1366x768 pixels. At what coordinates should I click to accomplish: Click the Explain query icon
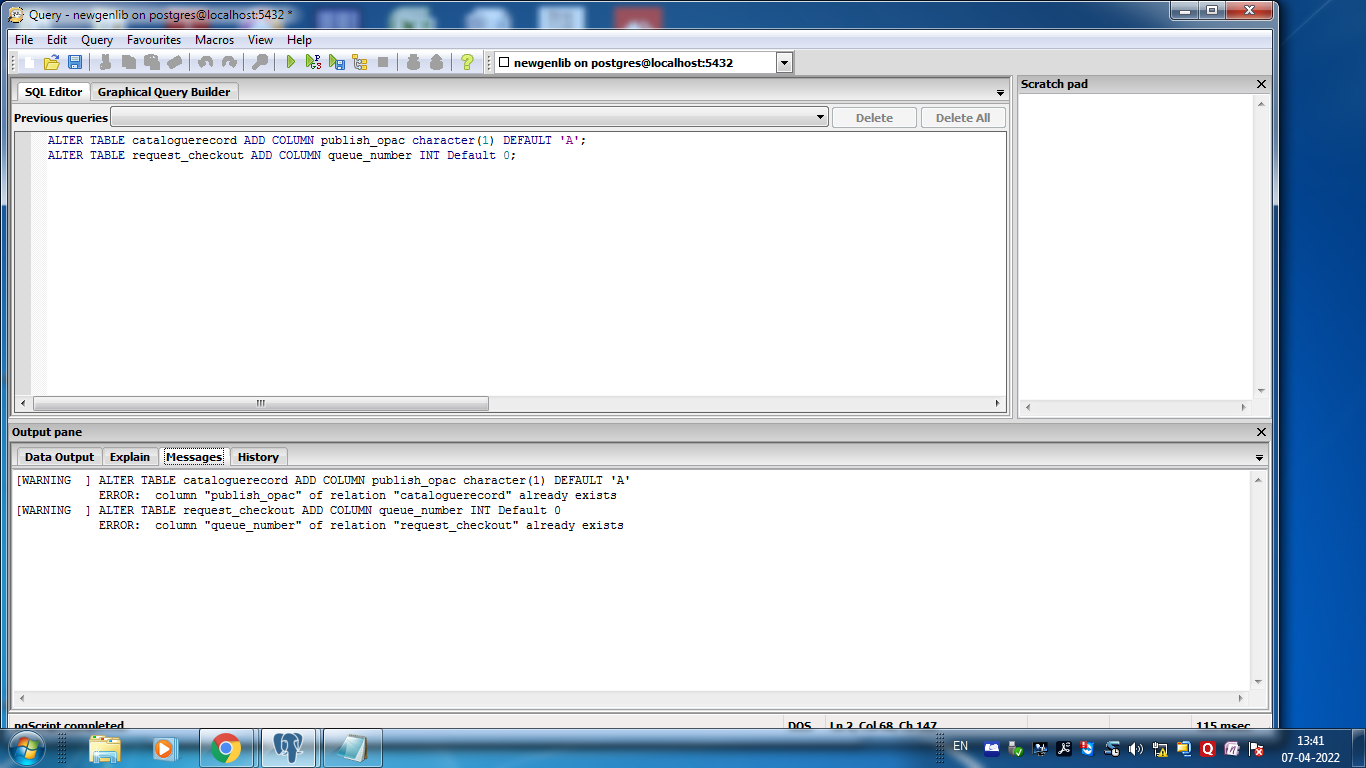[360, 63]
